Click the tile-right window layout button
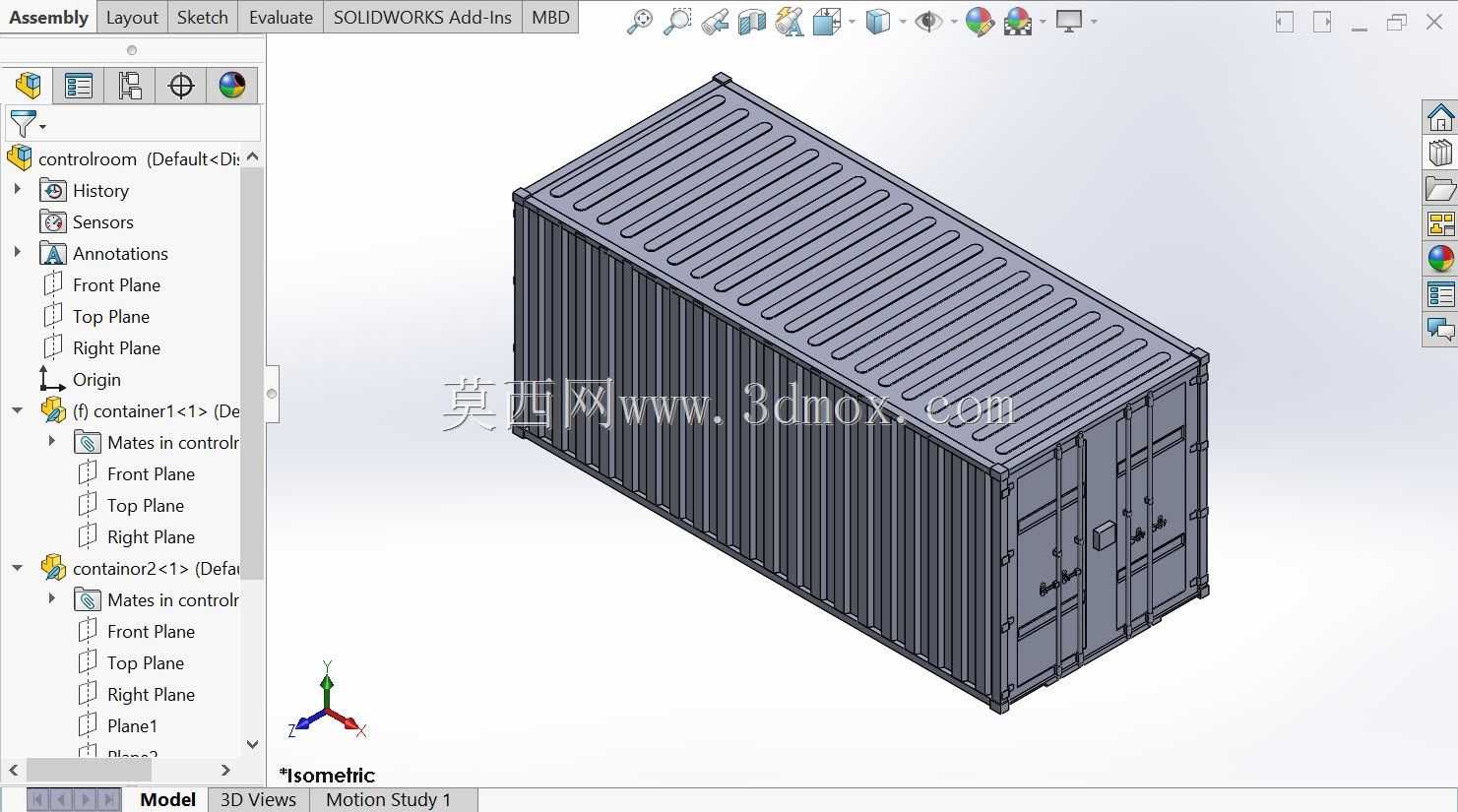This screenshot has width=1458, height=812. point(1322,22)
